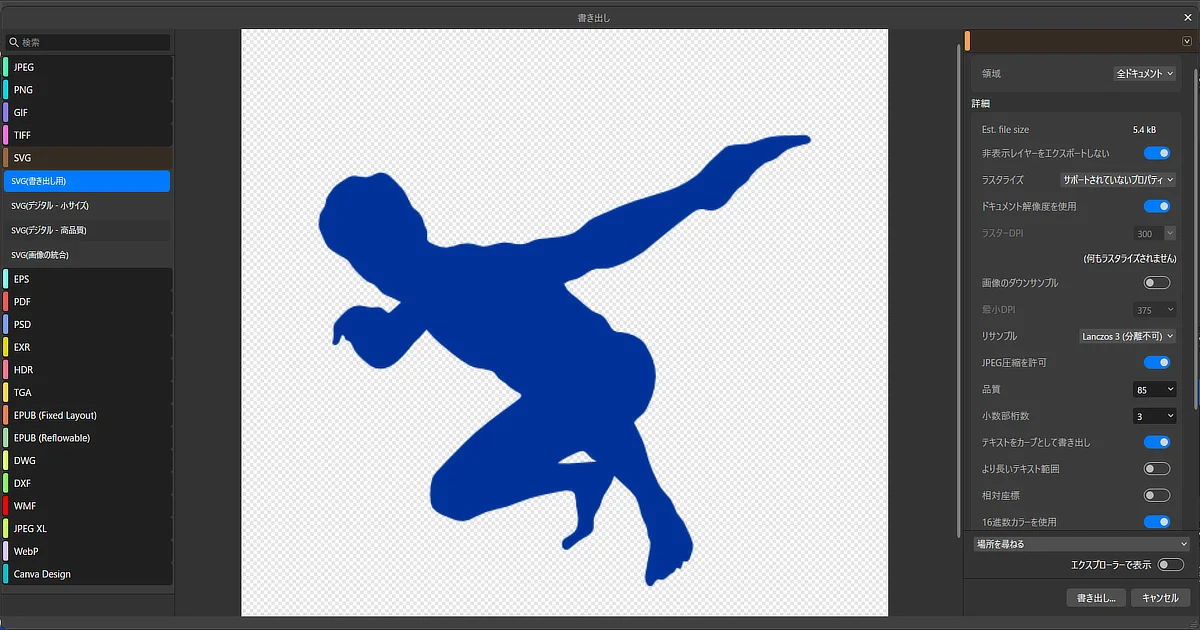The height and width of the screenshot is (630, 1200).
Task: Toggle ドキュメント解像度を使用 switch
Action: (1157, 206)
